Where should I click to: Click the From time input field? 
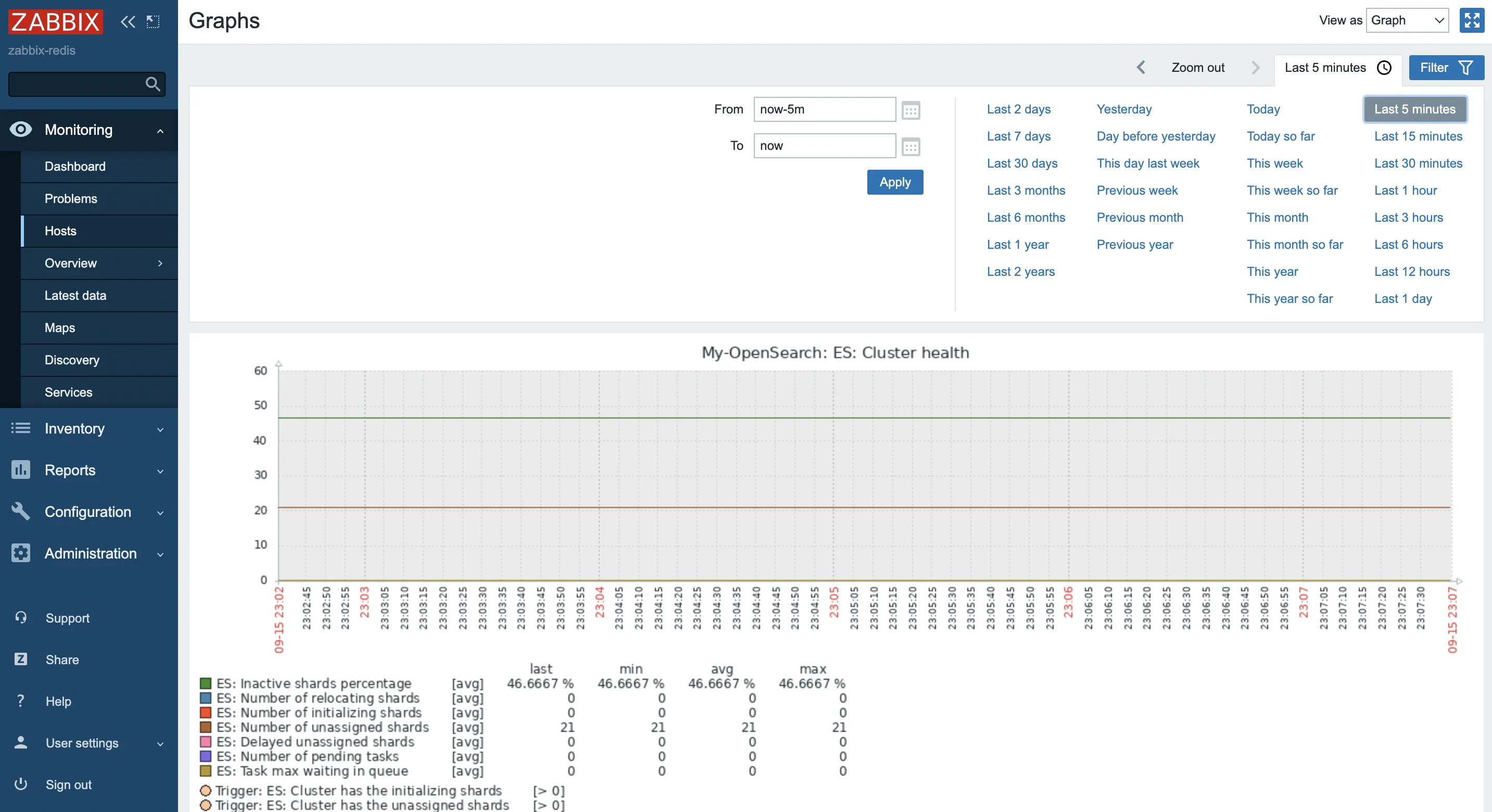[824, 109]
